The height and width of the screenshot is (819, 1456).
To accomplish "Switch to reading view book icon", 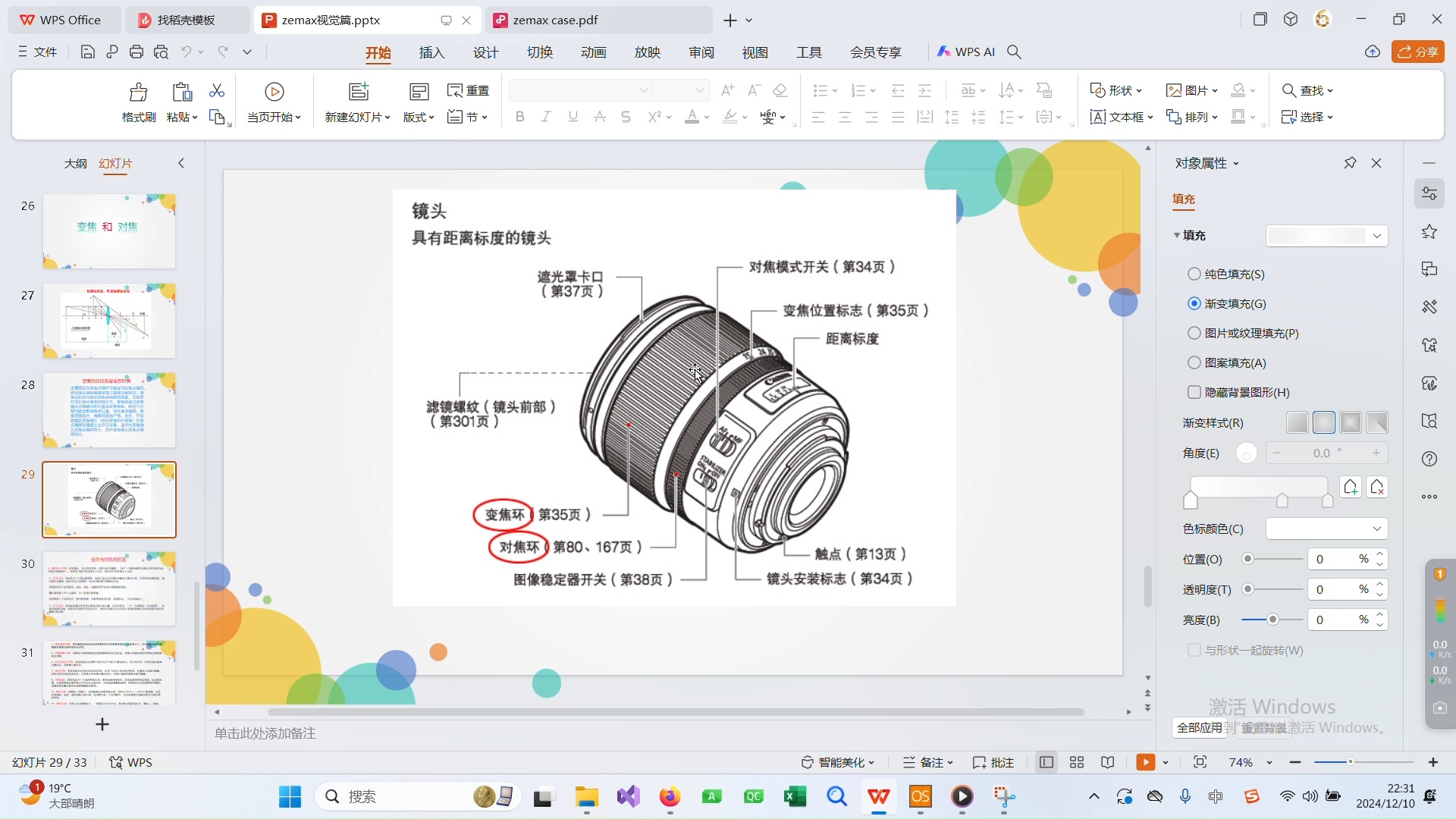I will 1108,762.
